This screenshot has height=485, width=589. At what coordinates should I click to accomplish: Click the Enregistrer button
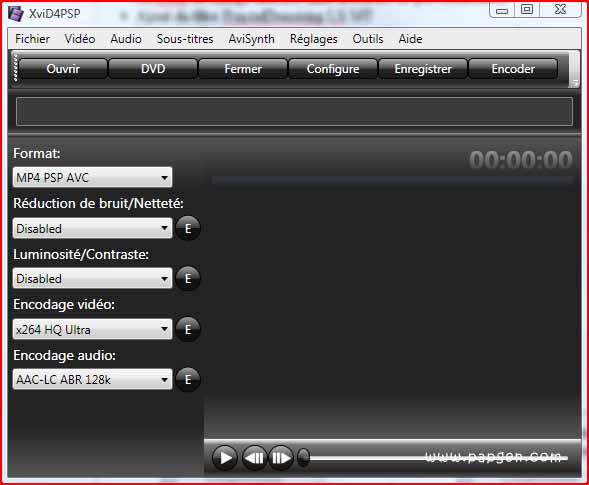pos(423,69)
